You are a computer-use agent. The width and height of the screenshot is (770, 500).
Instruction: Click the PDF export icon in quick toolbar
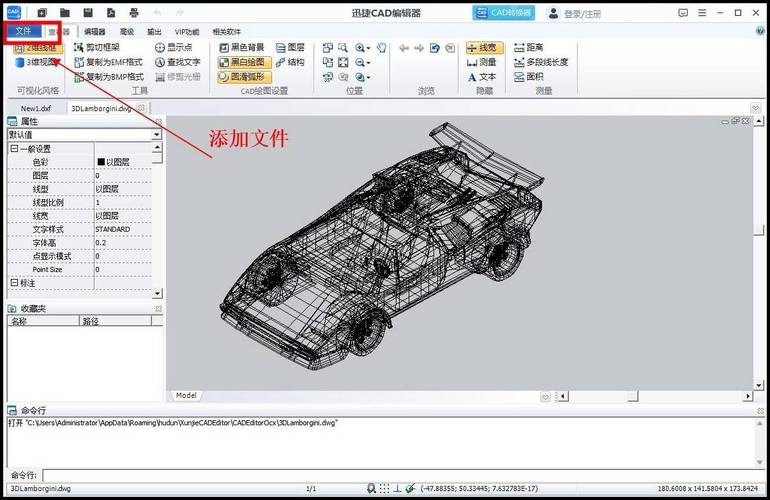click(x=111, y=12)
